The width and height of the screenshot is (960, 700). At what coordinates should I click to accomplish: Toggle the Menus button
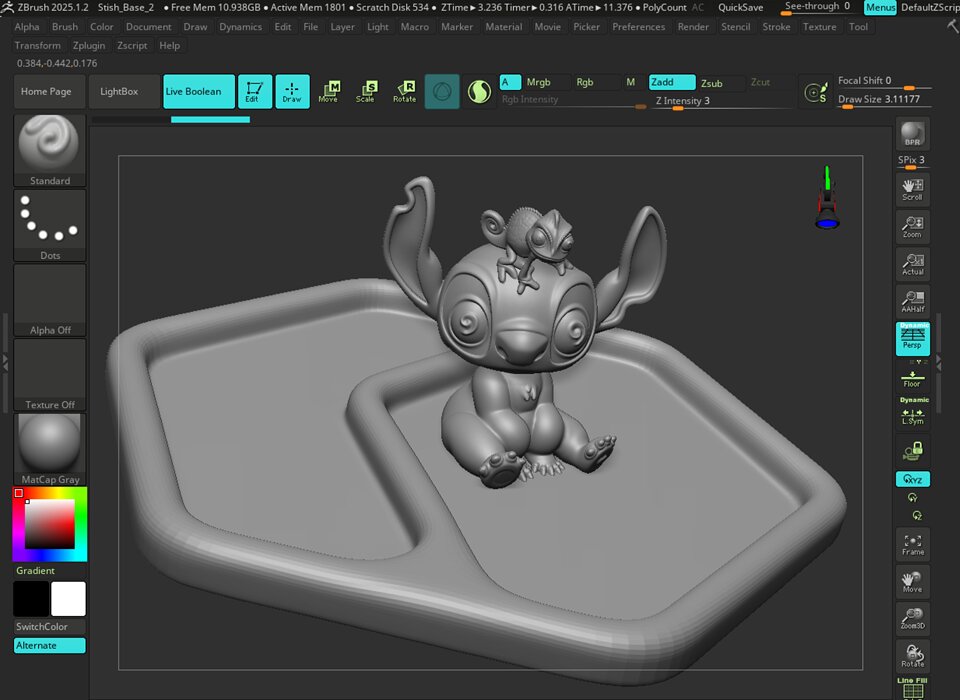(x=880, y=7)
